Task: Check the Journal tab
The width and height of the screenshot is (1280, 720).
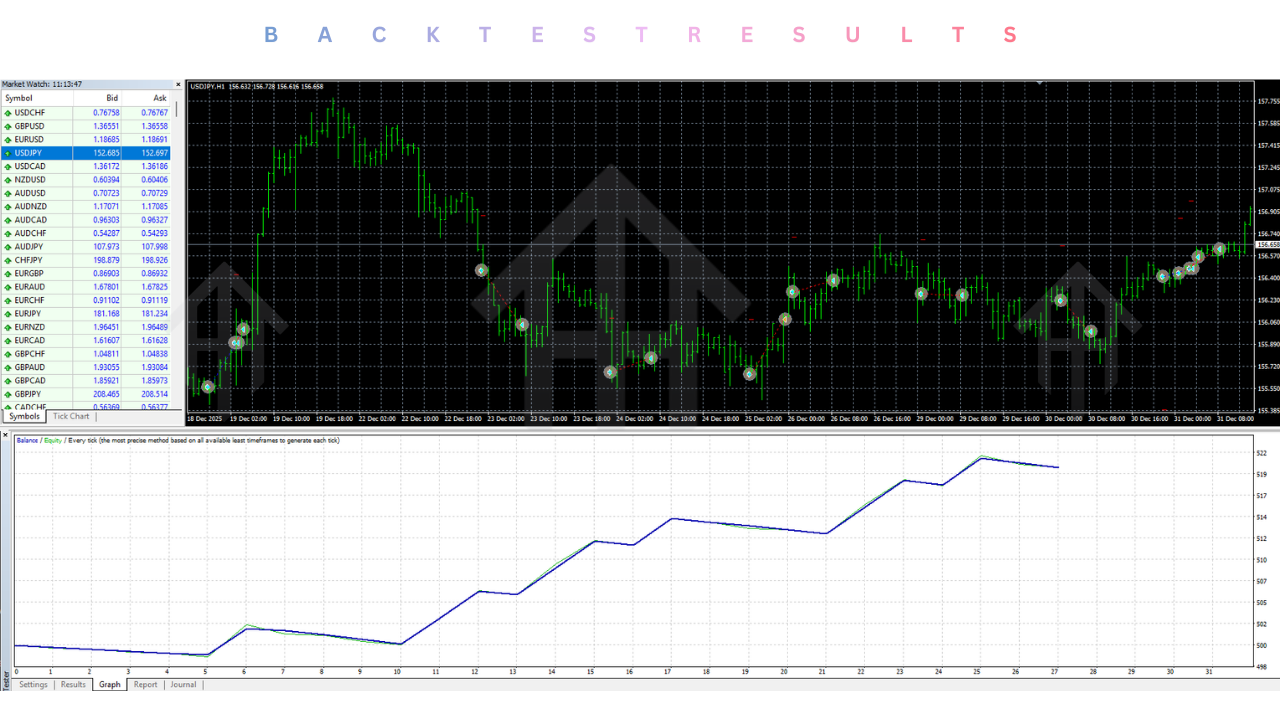Action: pos(183,684)
